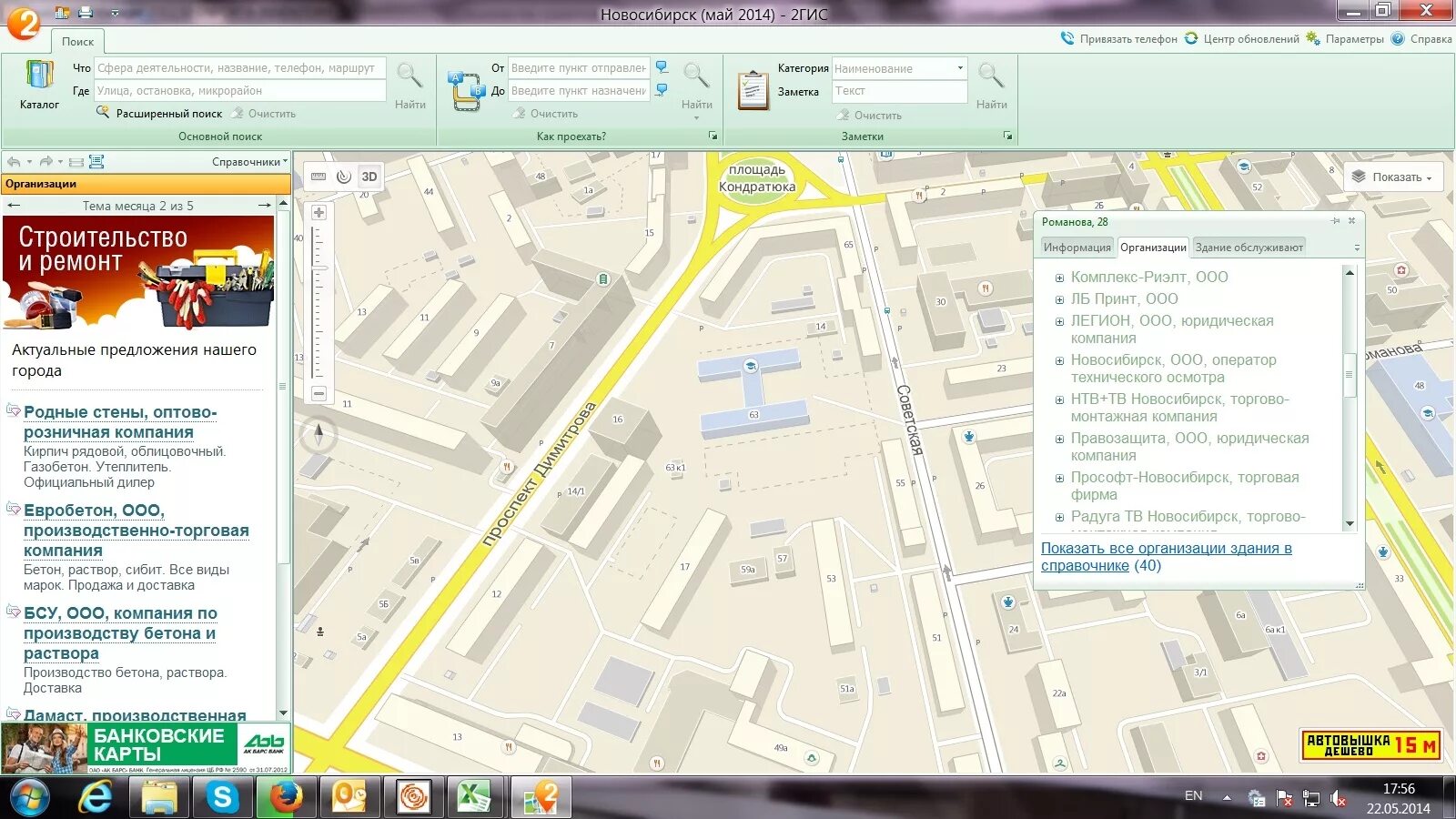Click Найти magnifier in Как проехать
1456x819 pixels.
pyautogui.click(x=697, y=86)
